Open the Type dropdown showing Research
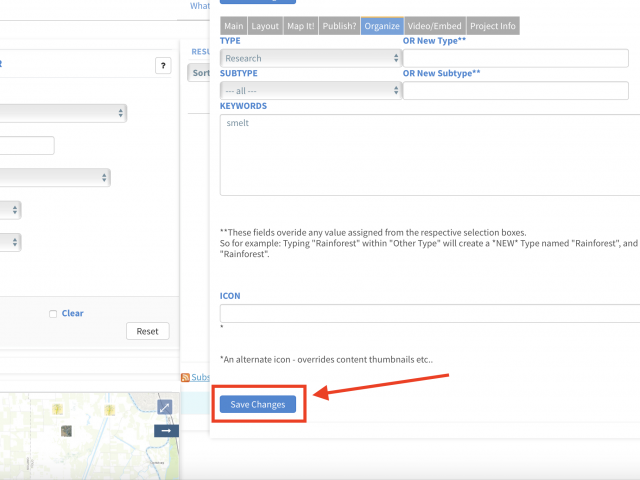 click(310, 58)
